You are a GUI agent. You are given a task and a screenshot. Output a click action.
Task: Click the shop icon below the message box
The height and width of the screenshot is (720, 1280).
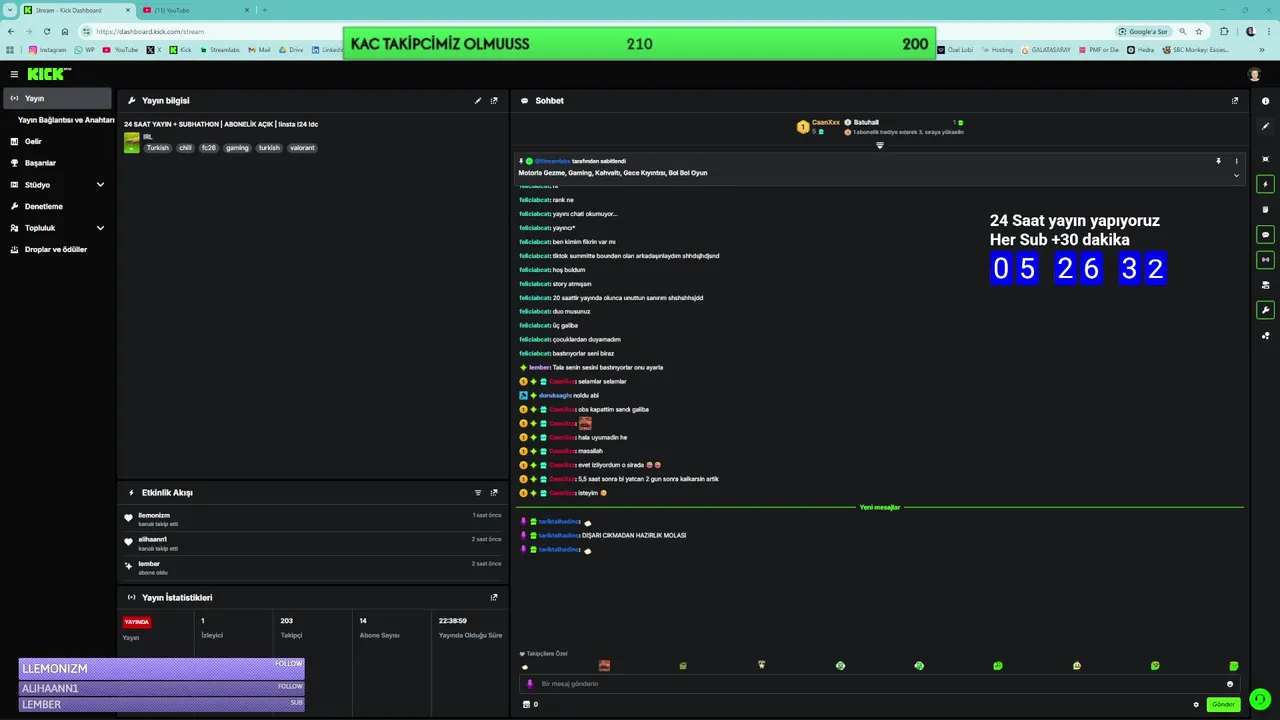point(527,705)
